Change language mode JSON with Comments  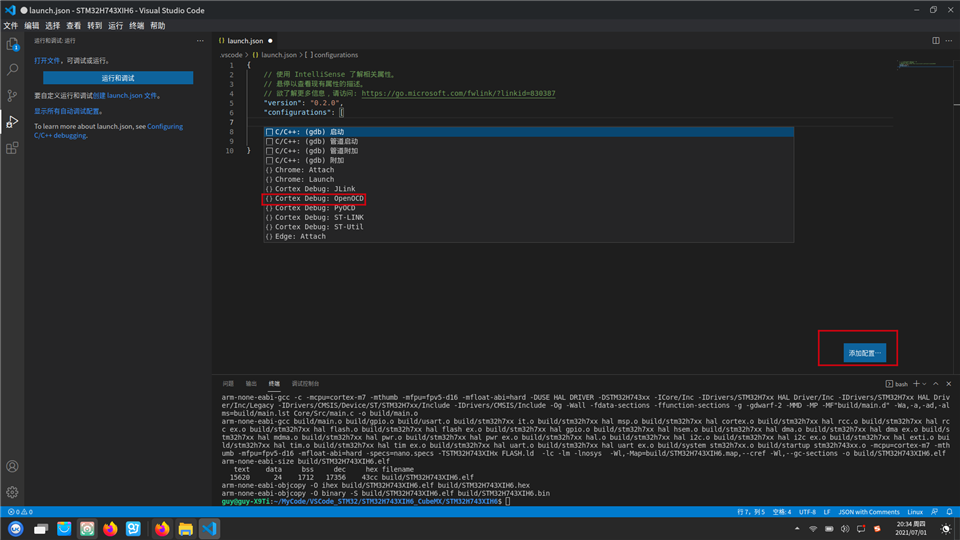(869, 512)
